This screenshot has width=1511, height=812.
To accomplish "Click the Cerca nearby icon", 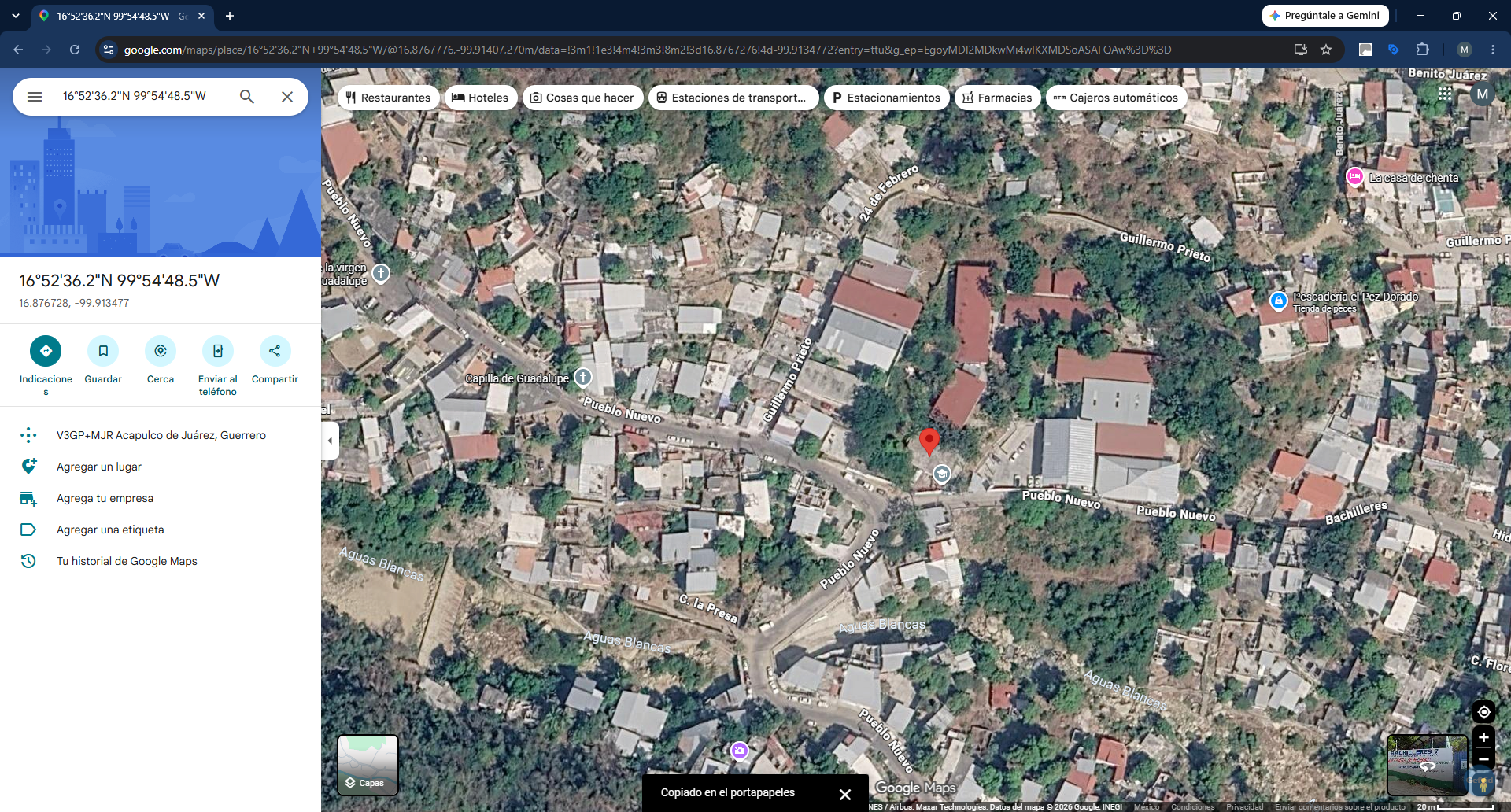I will (161, 351).
